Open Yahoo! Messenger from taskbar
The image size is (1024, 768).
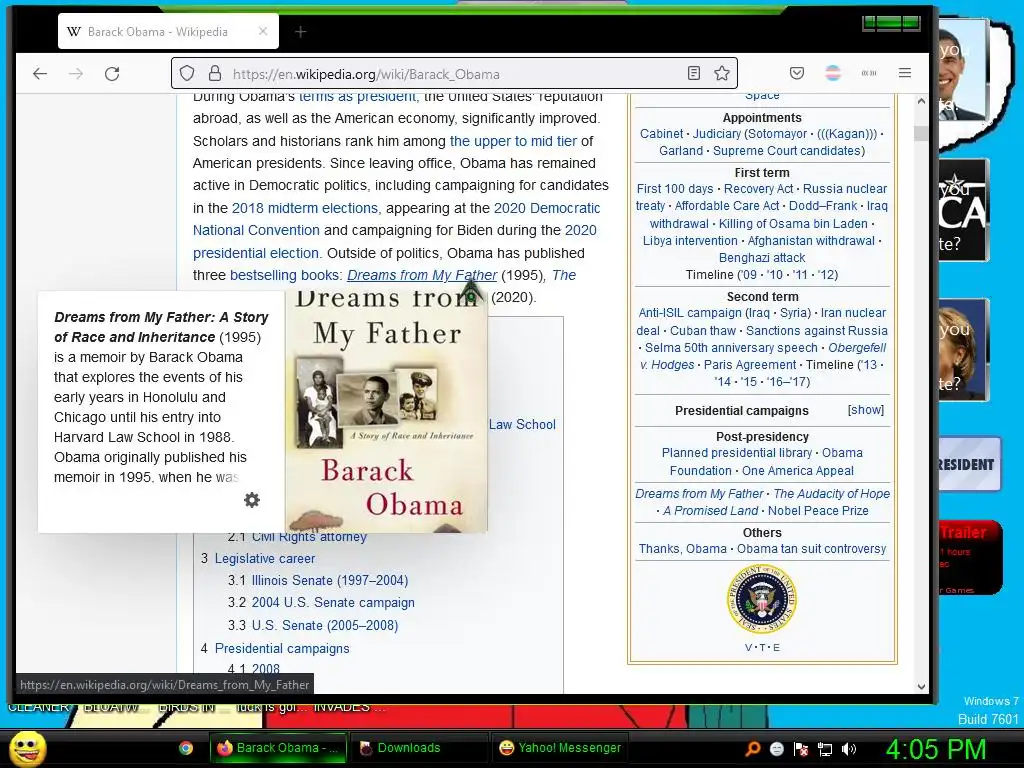(x=558, y=748)
